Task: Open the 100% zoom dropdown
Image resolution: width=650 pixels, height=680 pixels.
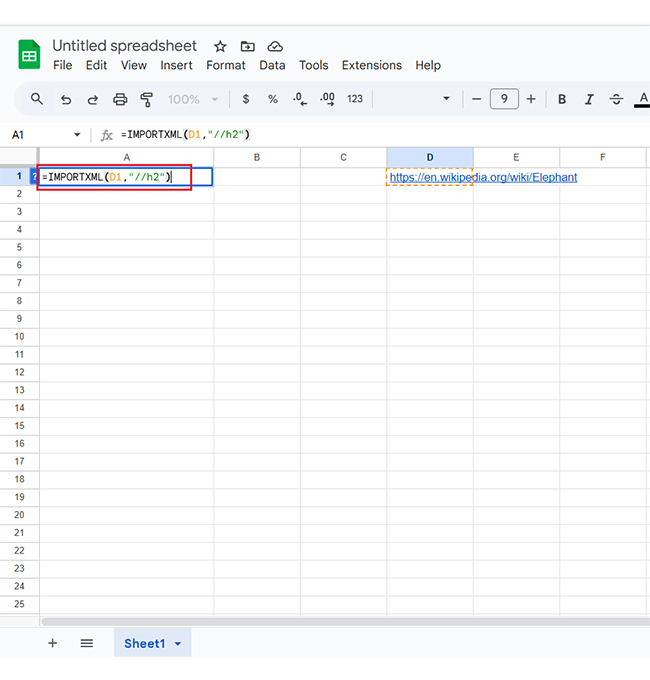Action: click(x=192, y=99)
